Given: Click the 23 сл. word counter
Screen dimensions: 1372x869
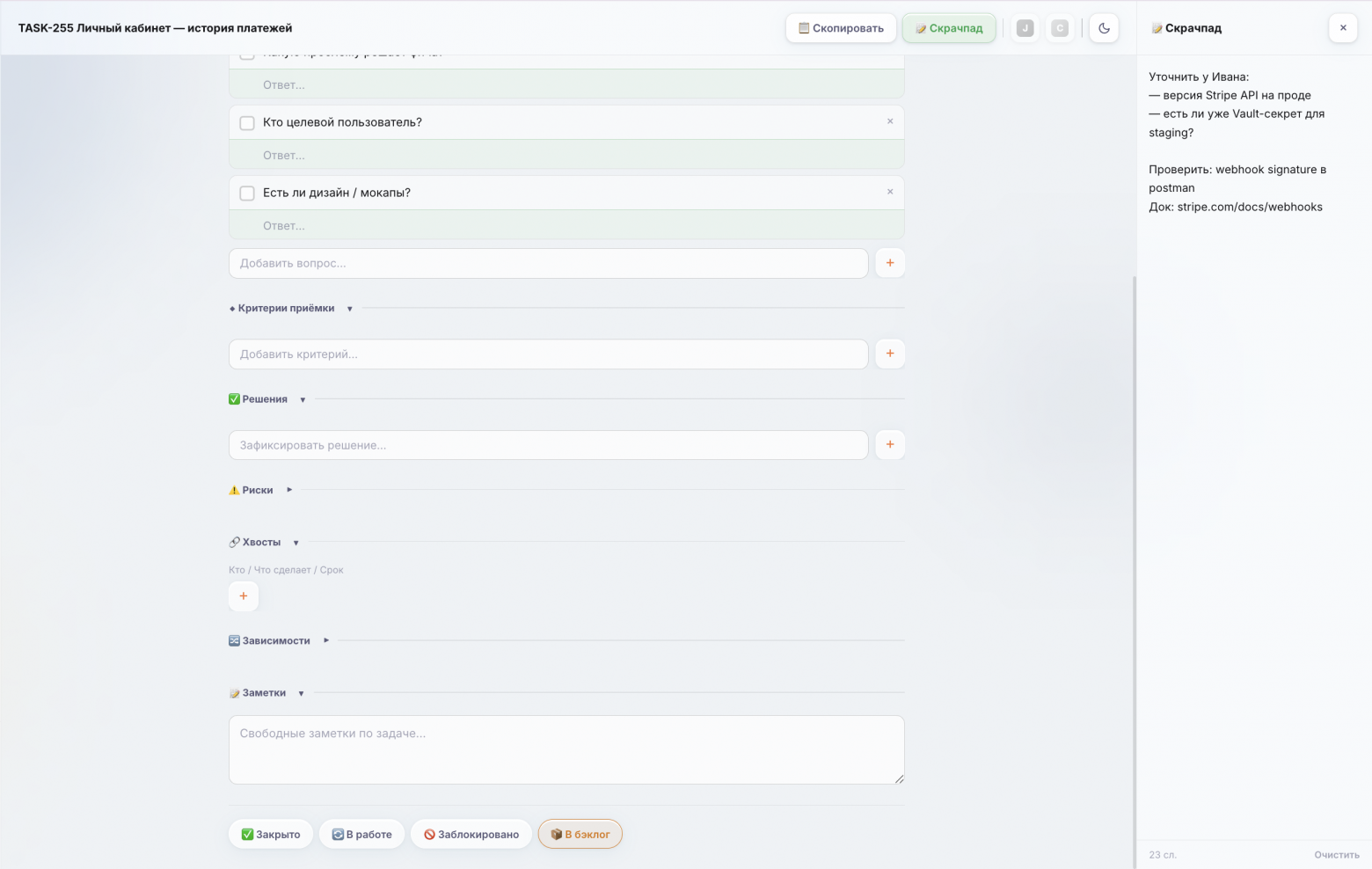Looking at the screenshot, I should click(1163, 855).
